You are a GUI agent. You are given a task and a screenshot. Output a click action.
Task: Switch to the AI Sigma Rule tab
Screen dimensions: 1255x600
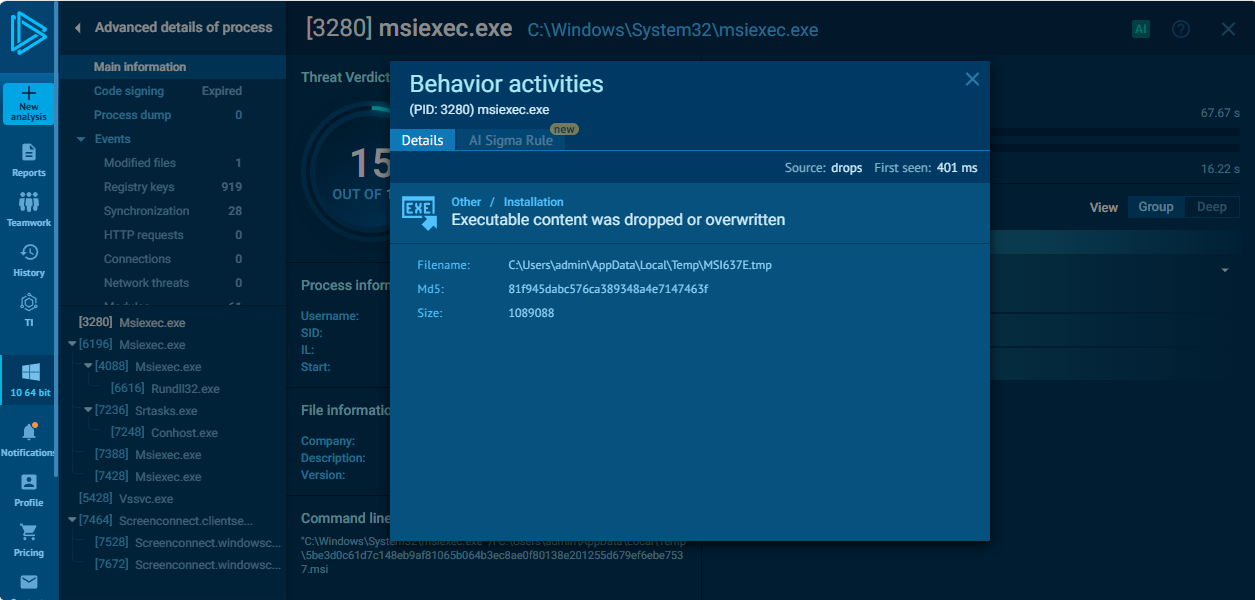511,140
